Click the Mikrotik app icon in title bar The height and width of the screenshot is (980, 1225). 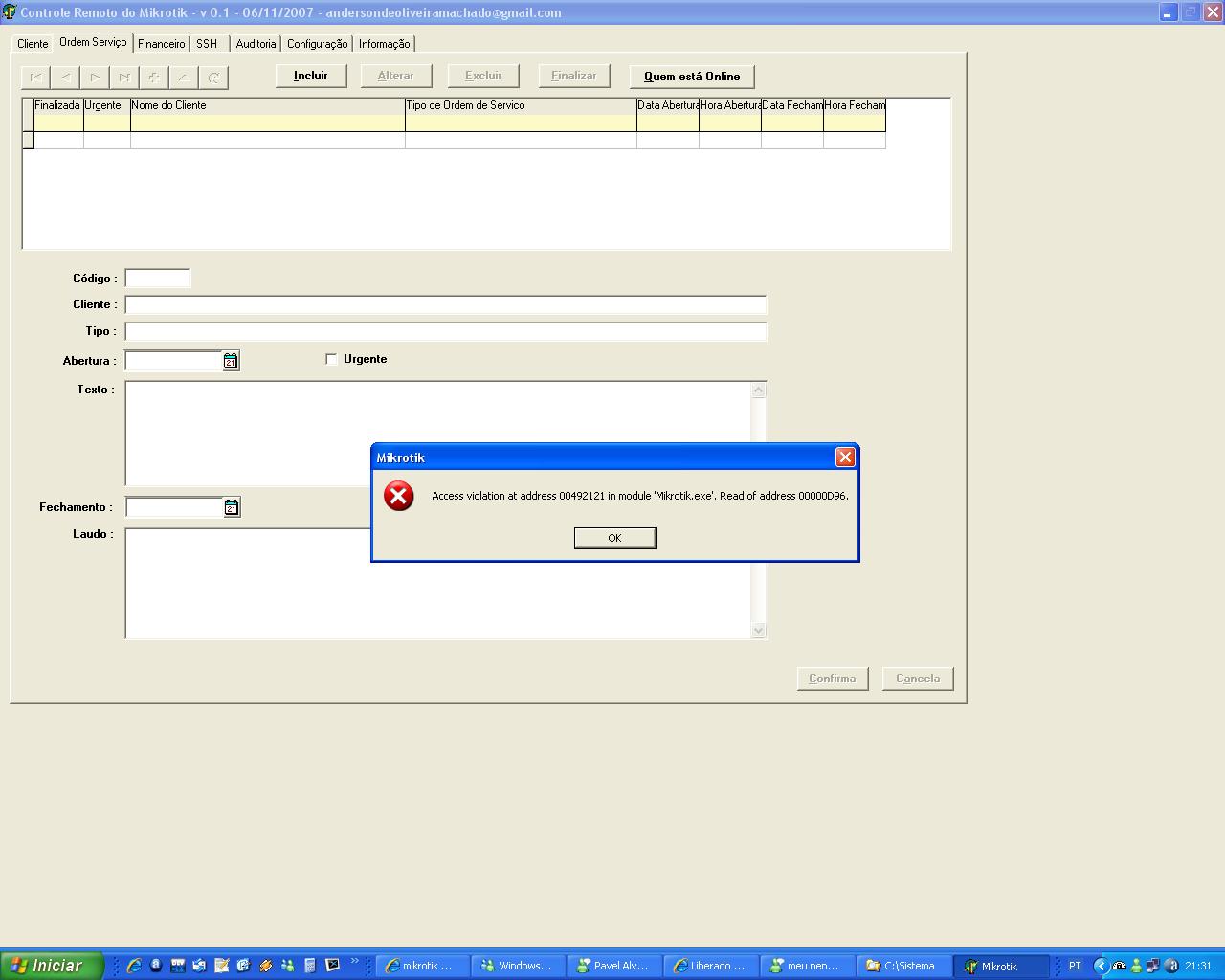pyautogui.click(x=10, y=12)
